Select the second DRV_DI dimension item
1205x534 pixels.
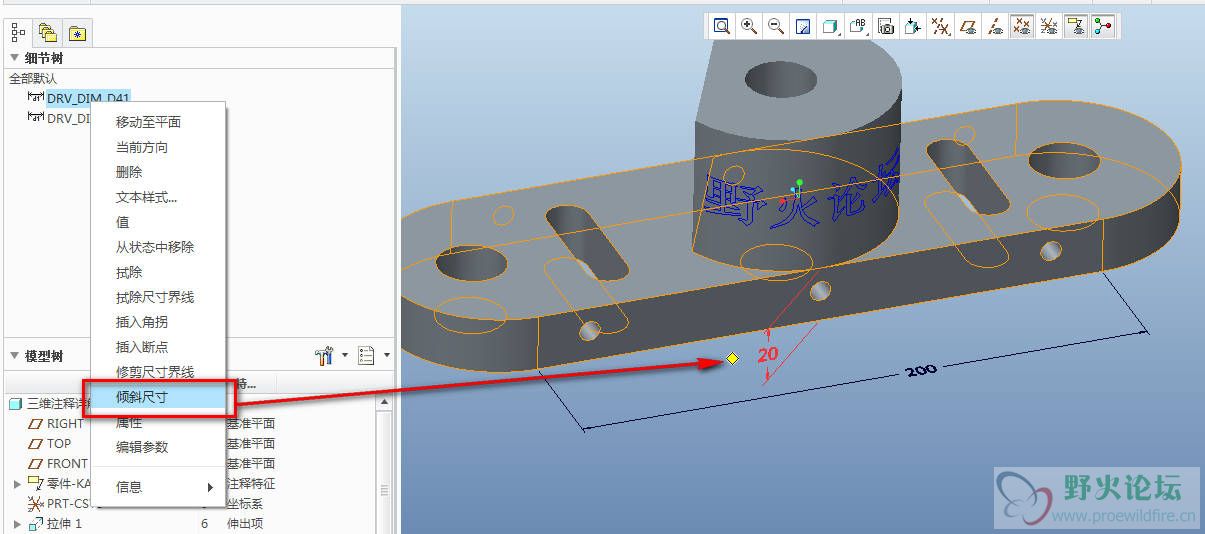[x=60, y=117]
